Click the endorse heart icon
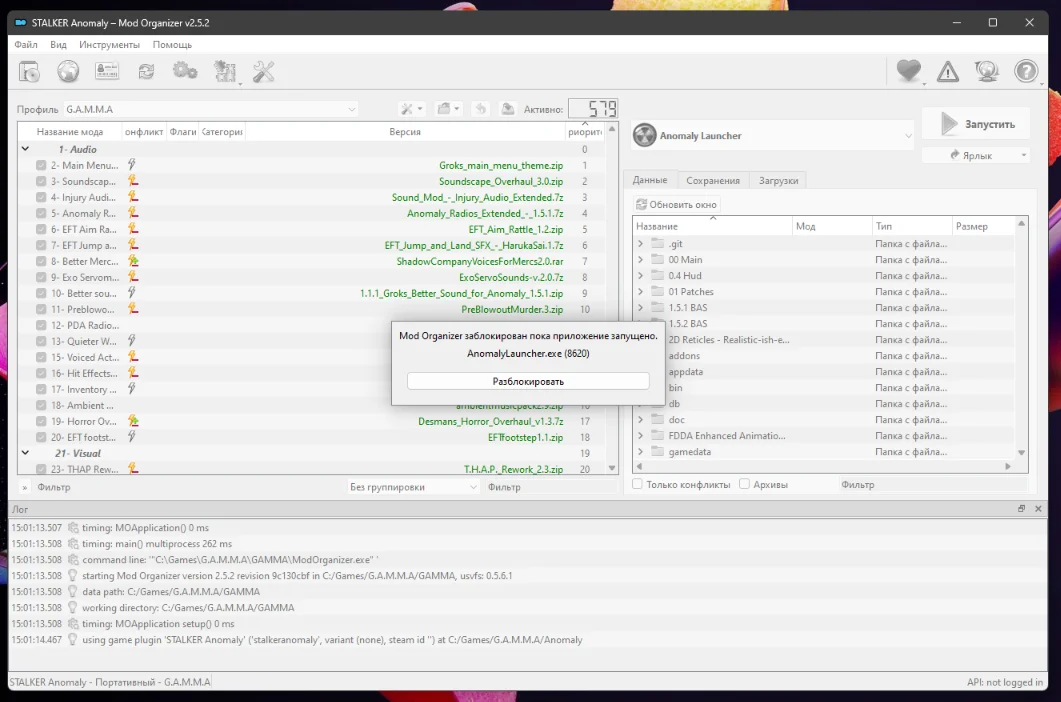Viewport: 1061px width, 702px height. pos(909,71)
